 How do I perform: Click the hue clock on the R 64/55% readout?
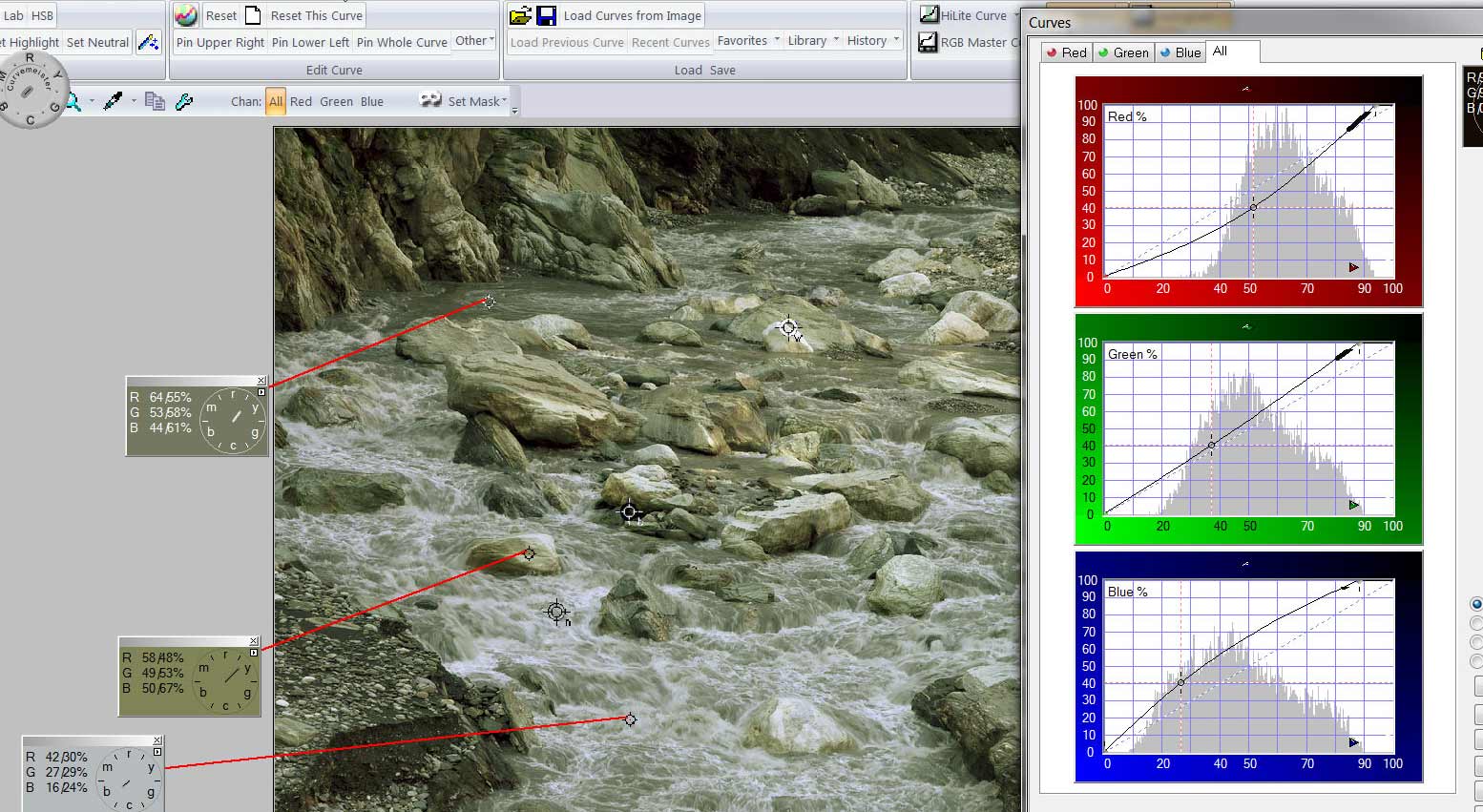click(233, 420)
